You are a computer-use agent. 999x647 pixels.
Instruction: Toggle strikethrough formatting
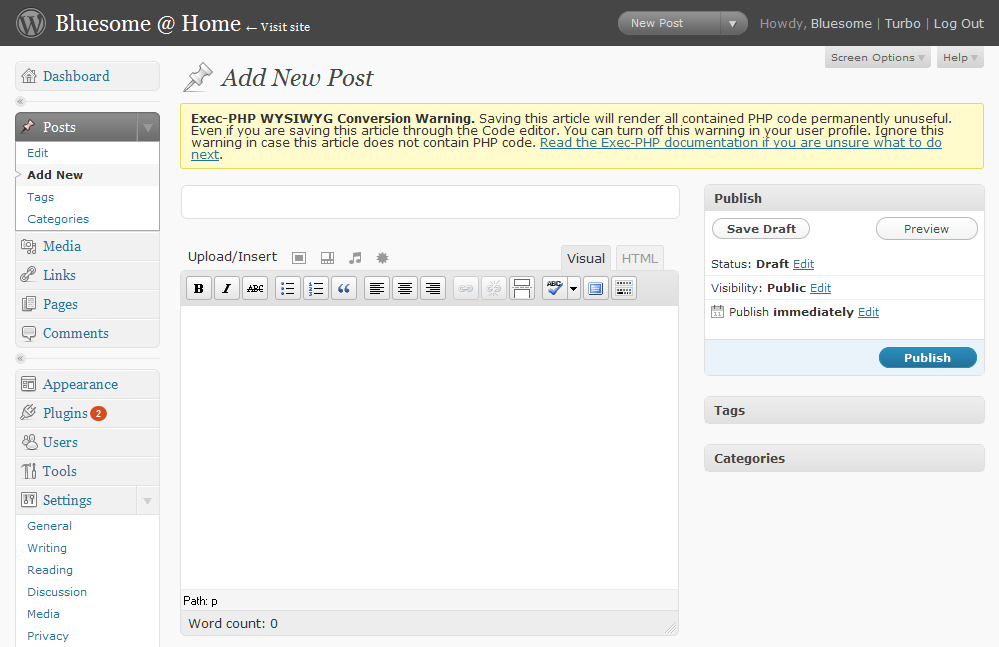point(255,289)
